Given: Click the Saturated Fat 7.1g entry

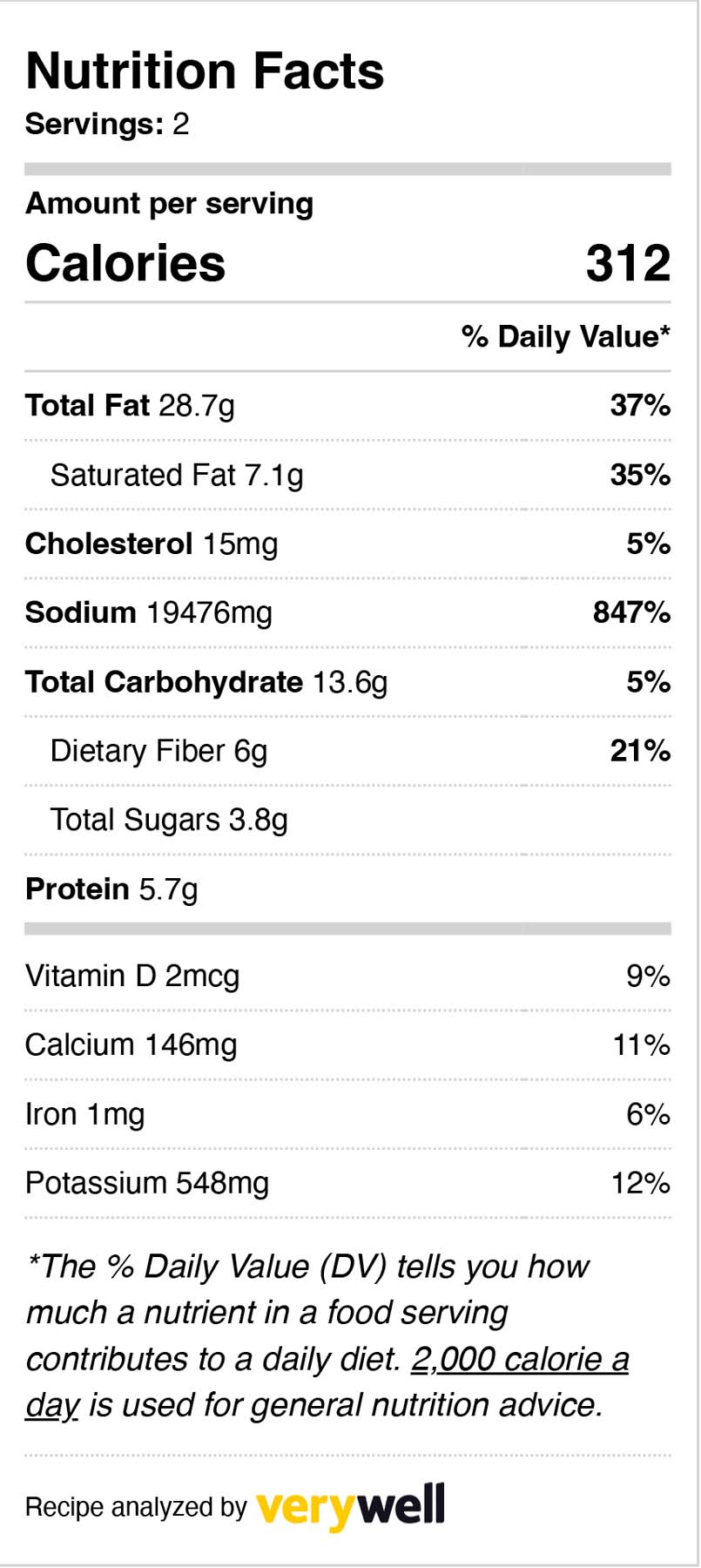Looking at the screenshot, I should [177, 476].
